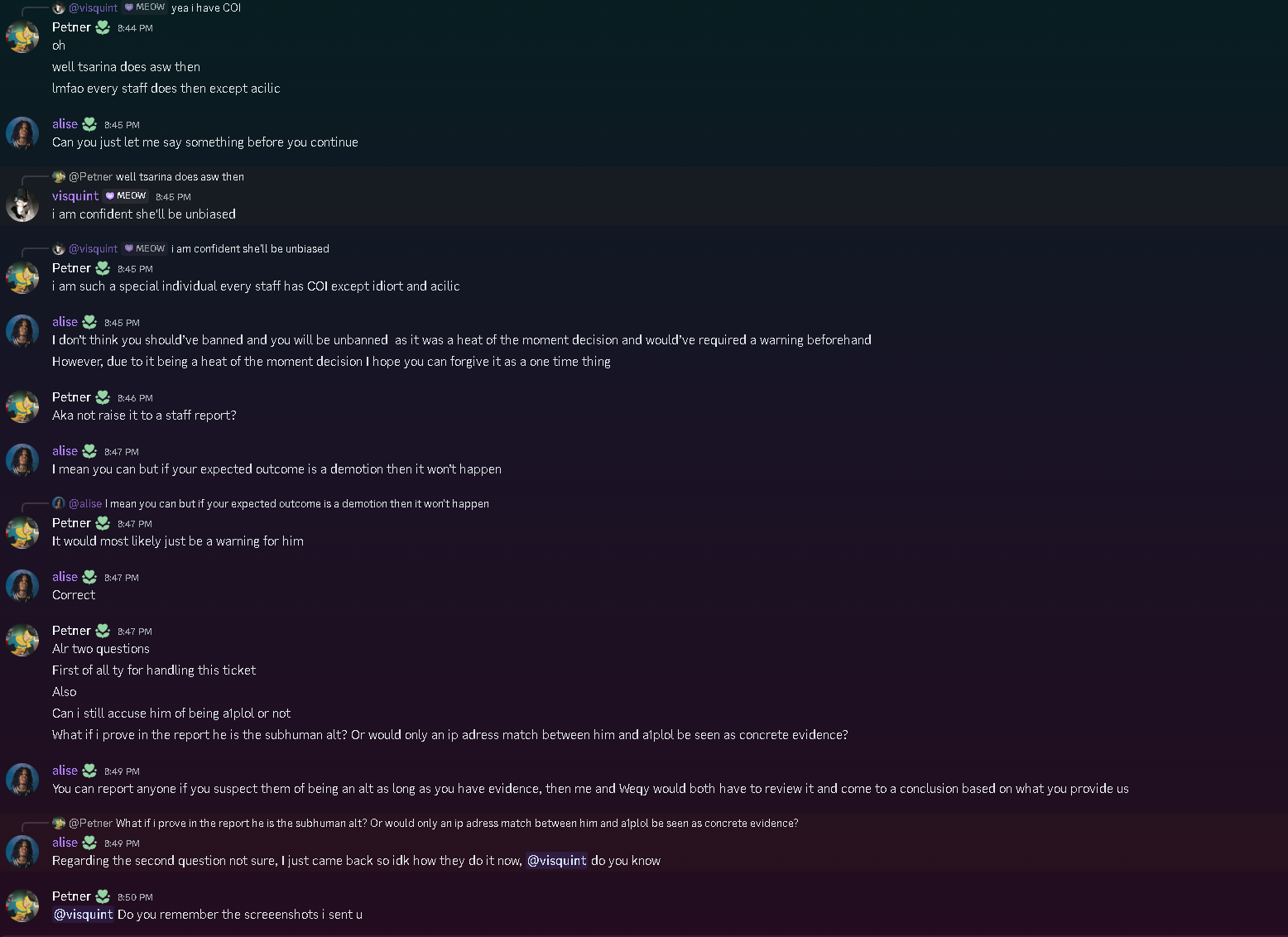Click Petner's role badge on the 'Alr two questions' message

[103, 631]
